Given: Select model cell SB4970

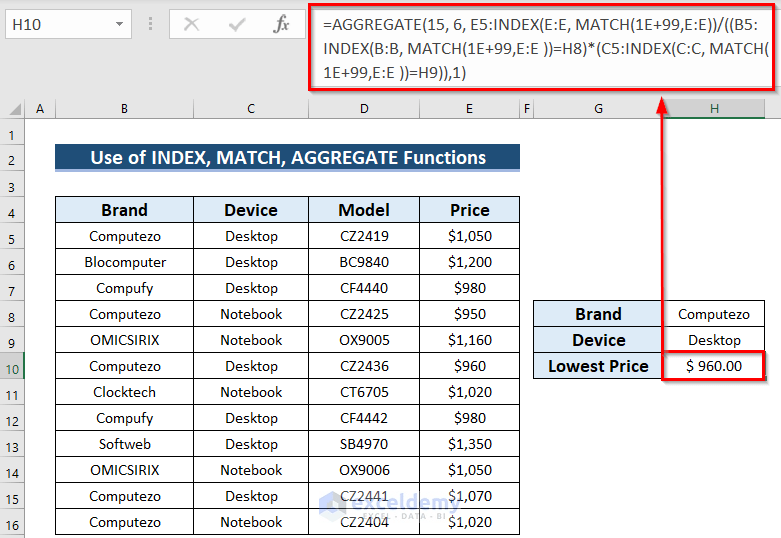Looking at the screenshot, I should coord(364,444).
